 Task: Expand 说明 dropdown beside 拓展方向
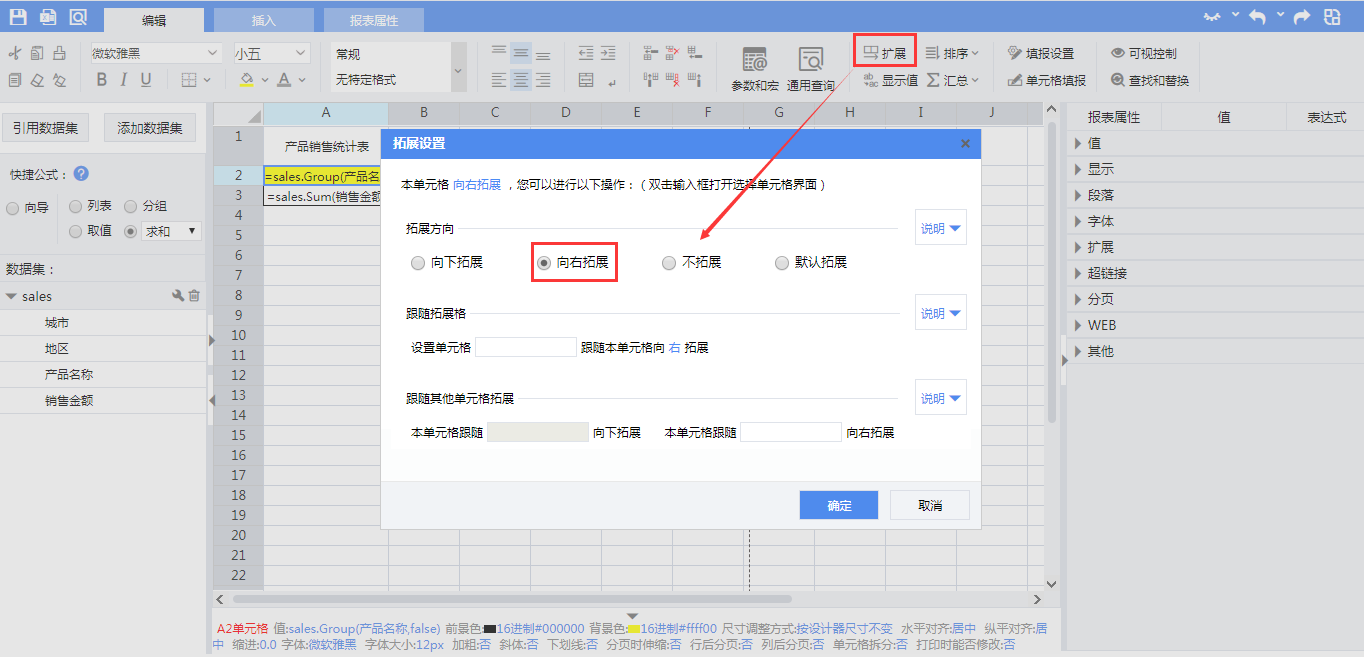click(940, 229)
